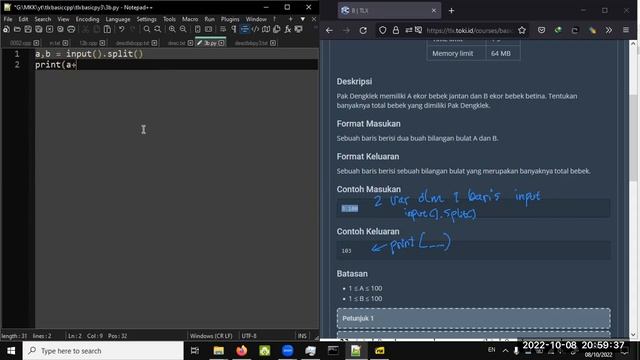Click Task View icon on taskbar
The height and width of the screenshot is (360, 640).
[195, 351]
